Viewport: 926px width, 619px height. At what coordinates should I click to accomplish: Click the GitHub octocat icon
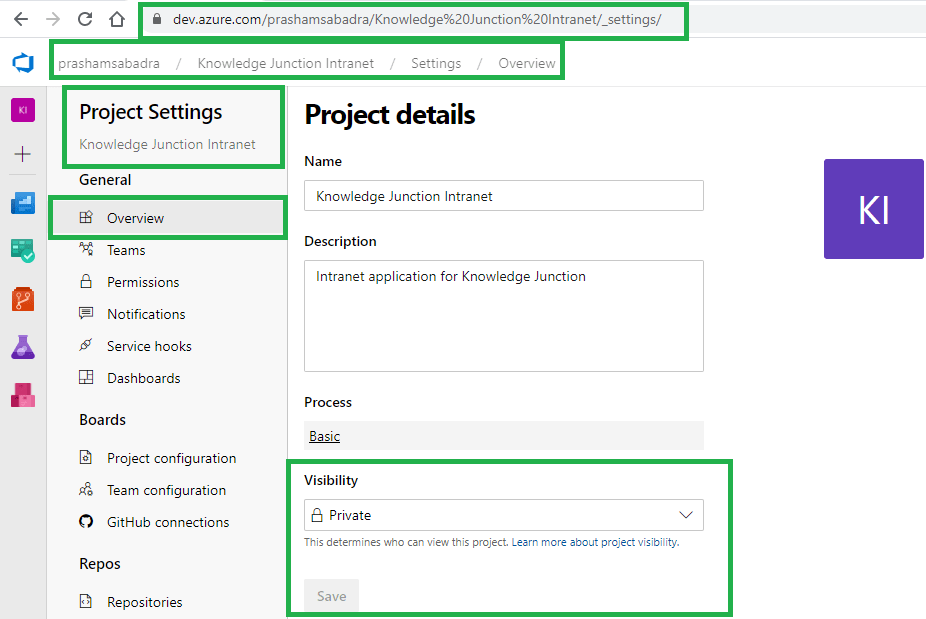(x=86, y=521)
